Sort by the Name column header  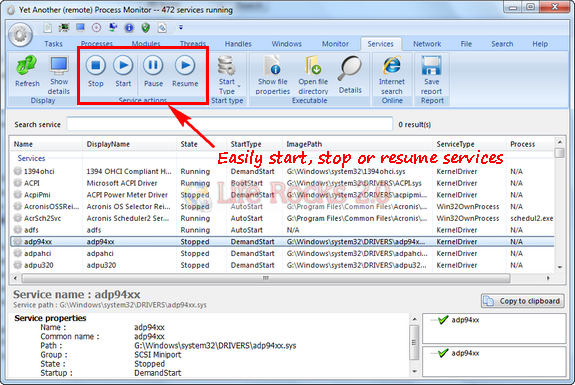pos(47,144)
